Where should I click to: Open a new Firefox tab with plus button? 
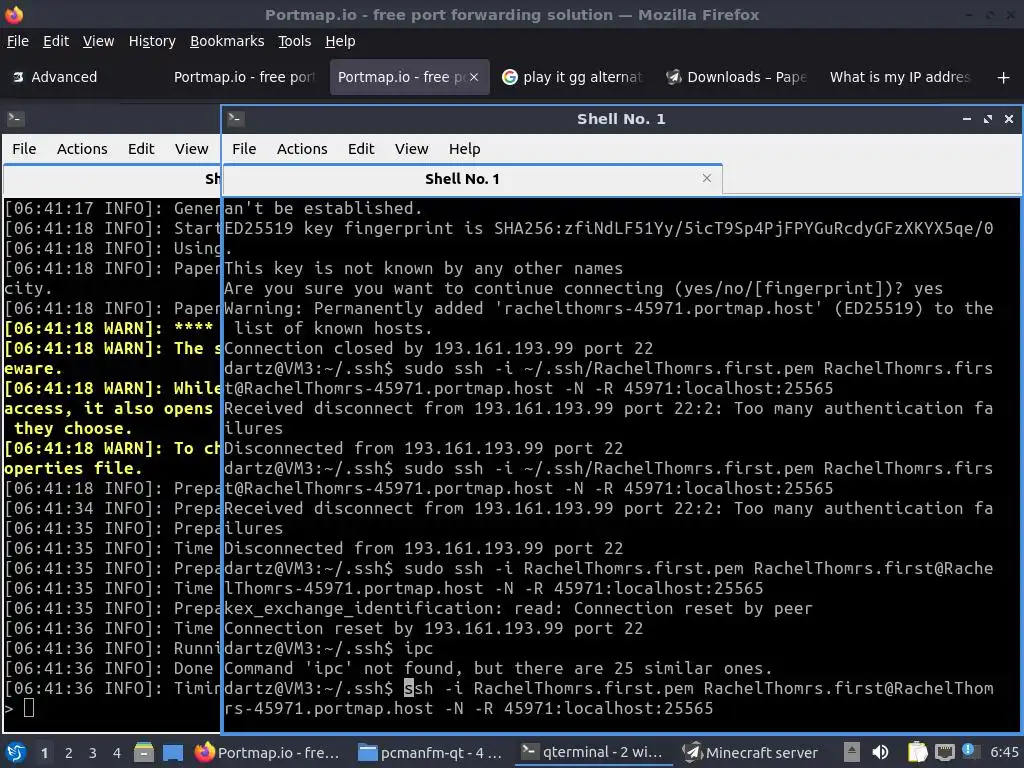coord(1003,78)
